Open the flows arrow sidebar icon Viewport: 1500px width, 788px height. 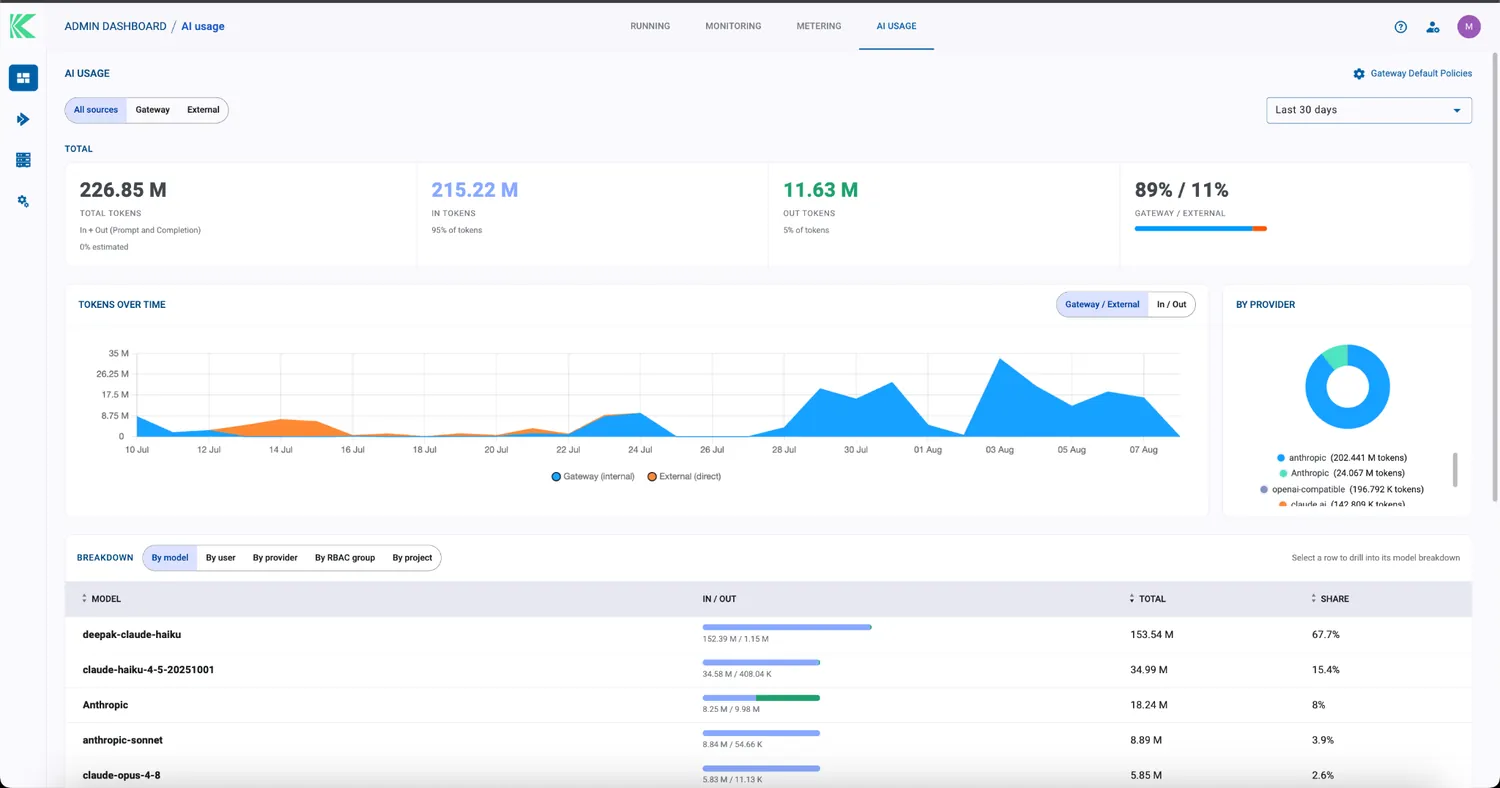[x=23, y=119]
